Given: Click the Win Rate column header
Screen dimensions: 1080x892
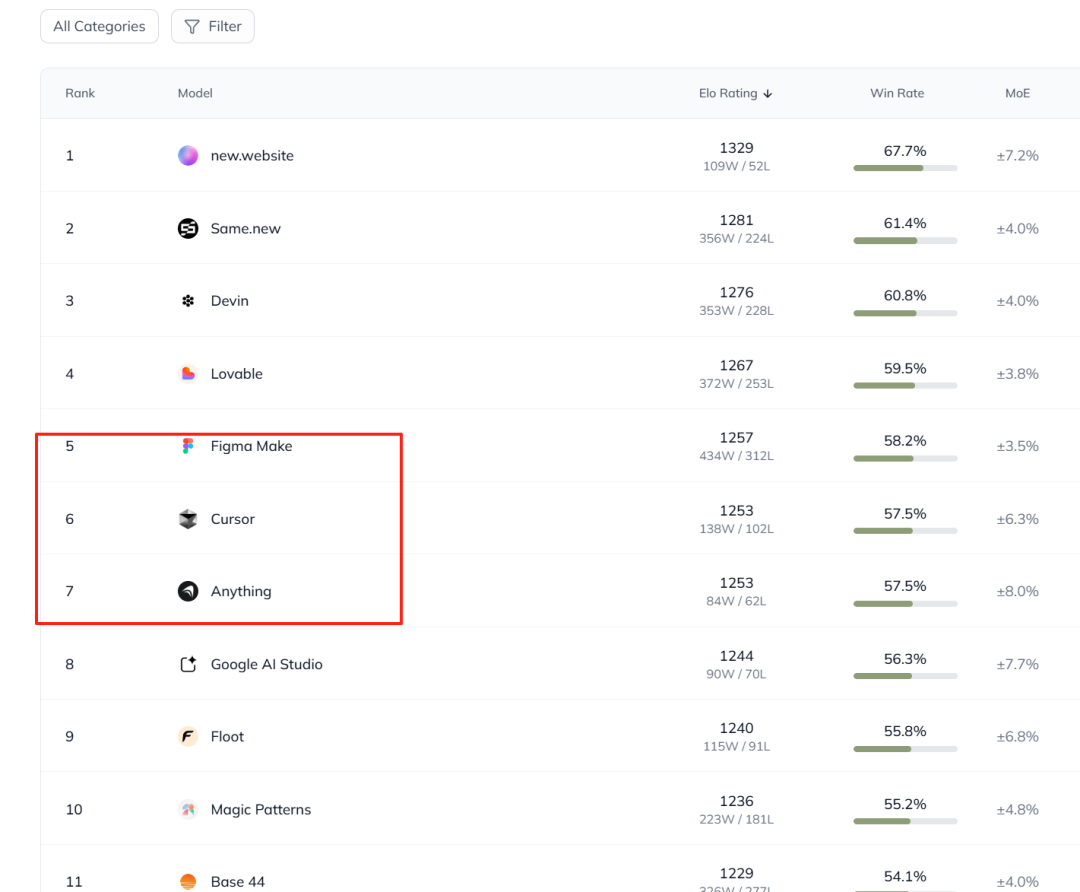Looking at the screenshot, I should [897, 93].
